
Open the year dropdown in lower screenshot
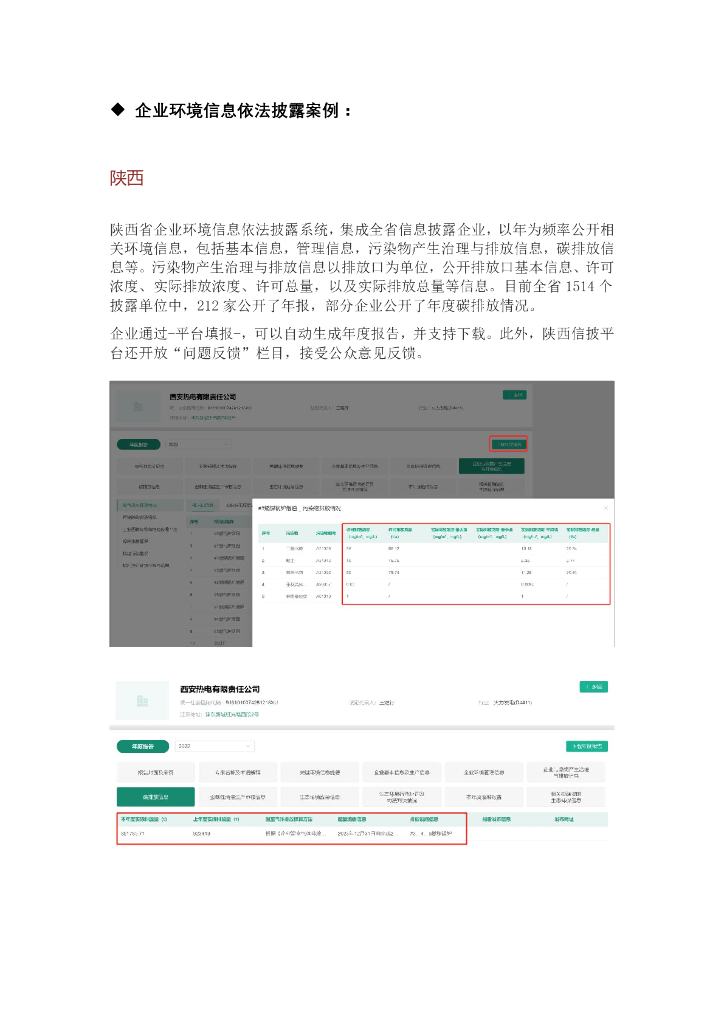(214, 746)
